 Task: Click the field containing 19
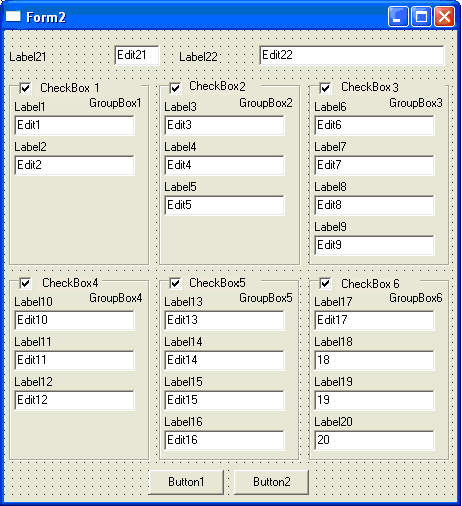374,400
